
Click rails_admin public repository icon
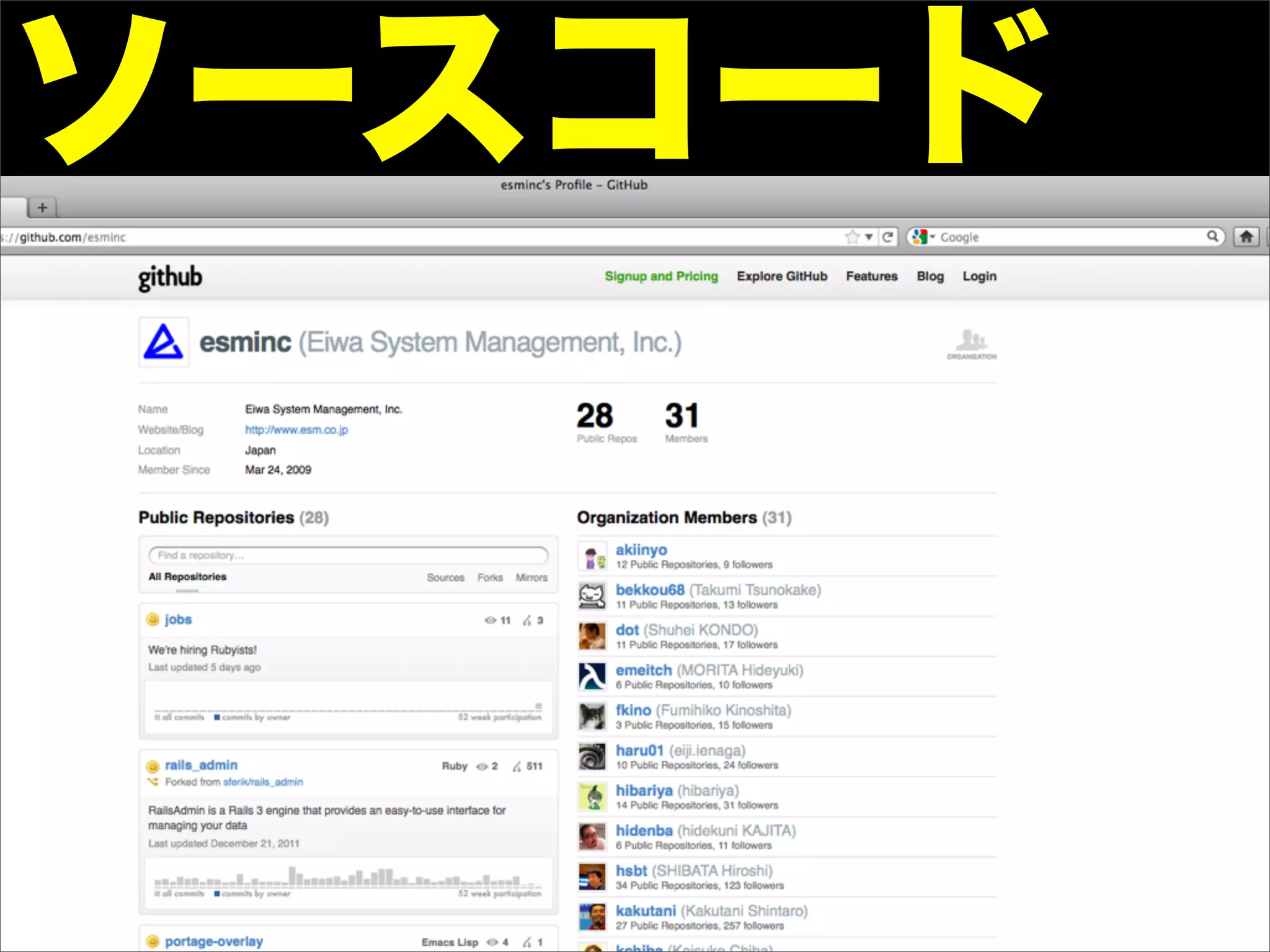[153, 766]
